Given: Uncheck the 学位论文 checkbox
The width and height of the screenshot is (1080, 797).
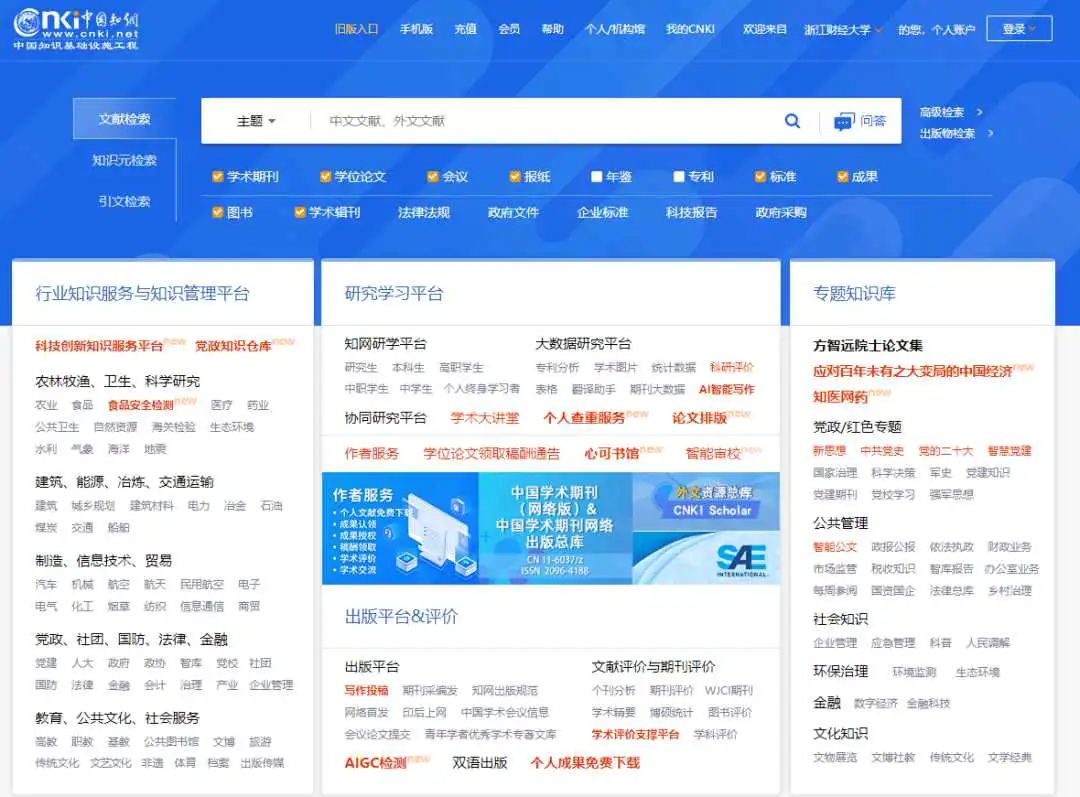Looking at the screenshot, I should coord(325,177).
